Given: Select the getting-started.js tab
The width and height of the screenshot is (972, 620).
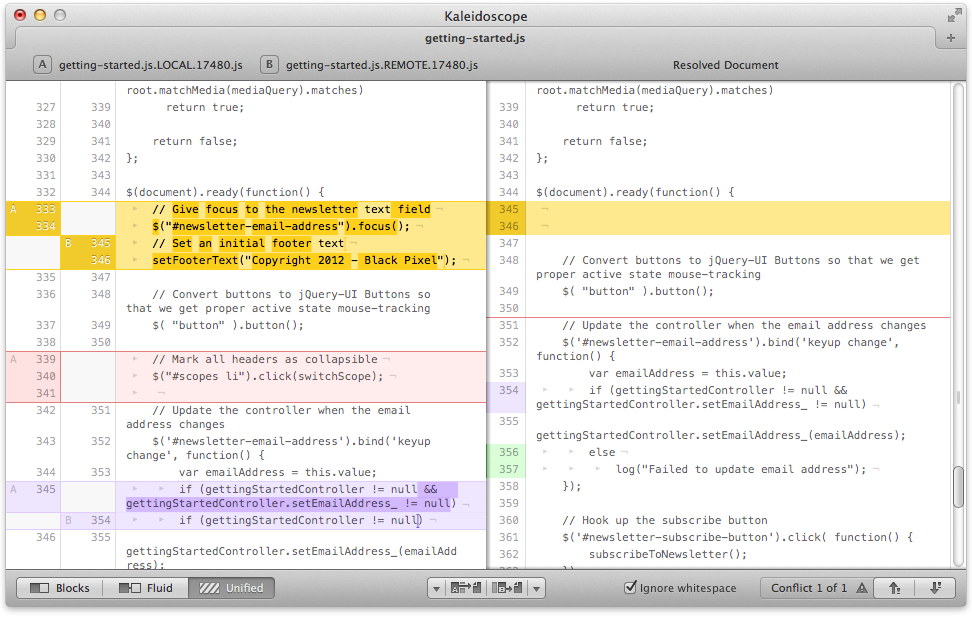Looking at the screenshot, I should [x=475, y=38].
